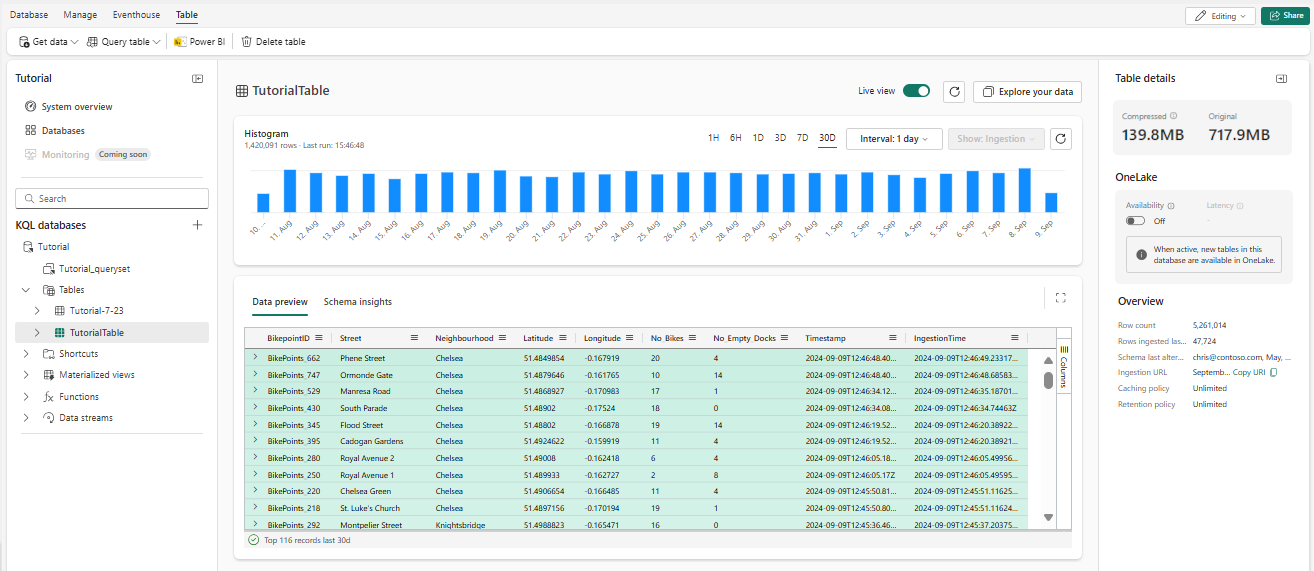Viewport: 1314px width, 571px height.
Task: Turn off the Live view toggle
Action: click(916, 91)
